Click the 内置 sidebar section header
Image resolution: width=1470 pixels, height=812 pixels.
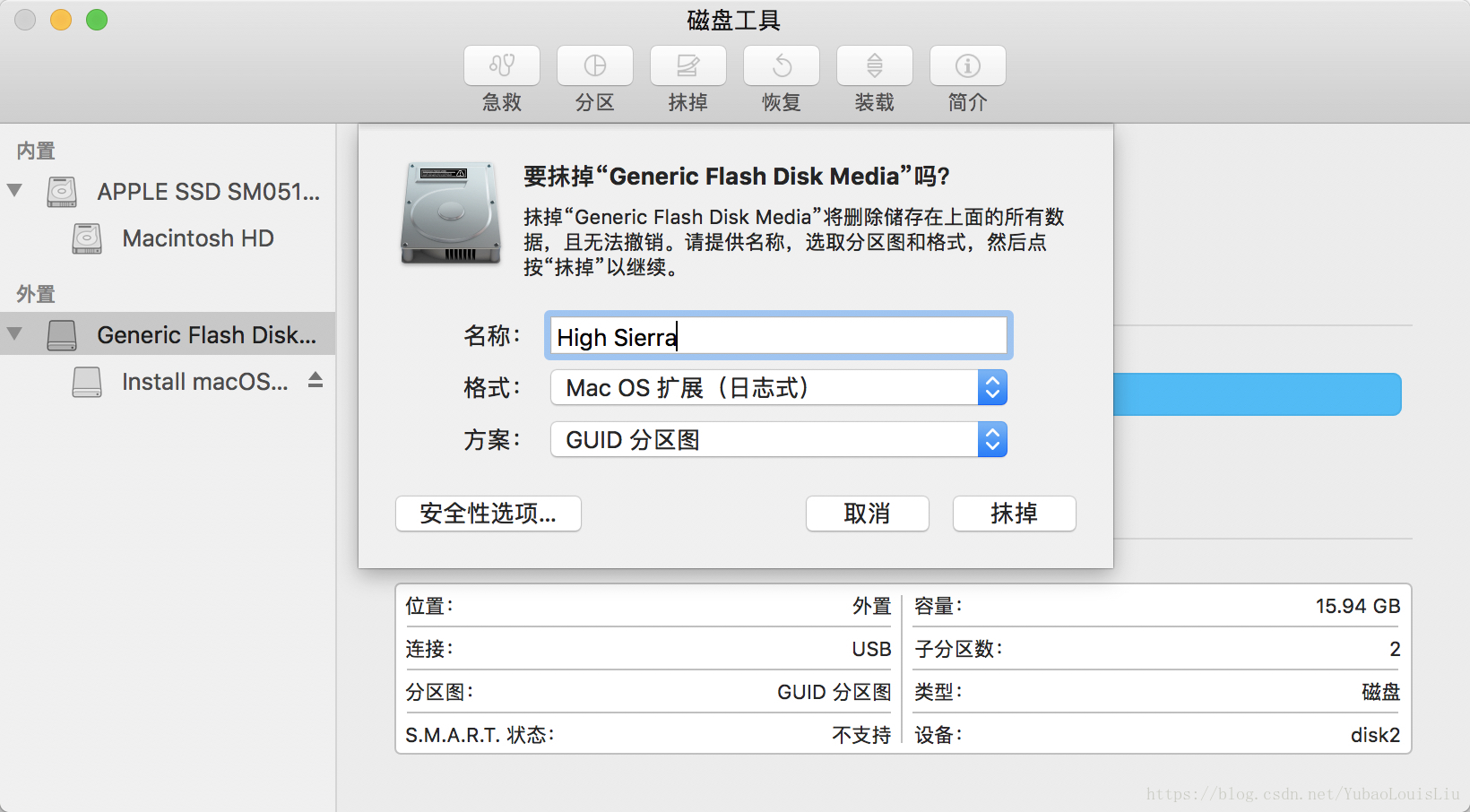click(36, 151)
